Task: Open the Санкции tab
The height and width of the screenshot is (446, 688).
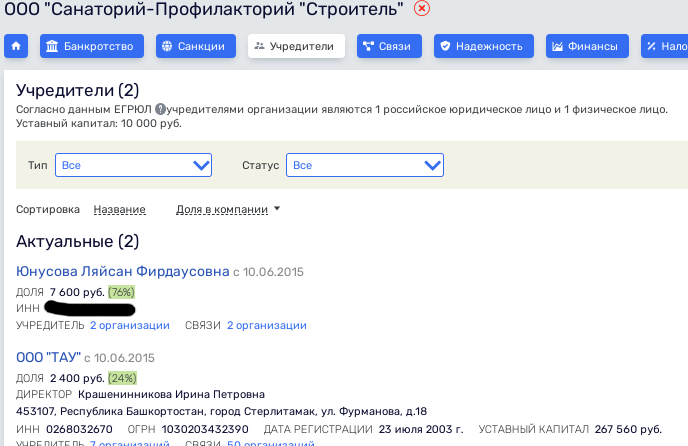Action: pyautogui.click(x=196, y=46)
